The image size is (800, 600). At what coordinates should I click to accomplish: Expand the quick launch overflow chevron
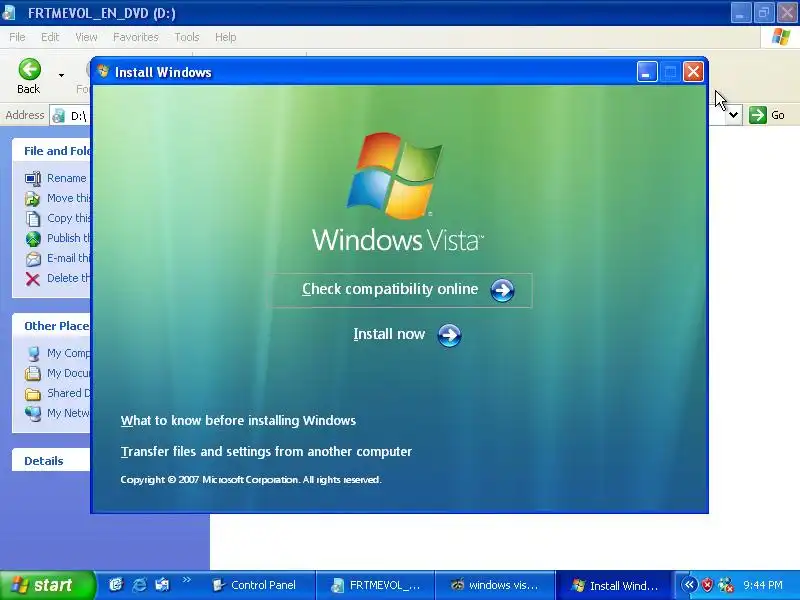pyautogui.click(x=187, y=580)
